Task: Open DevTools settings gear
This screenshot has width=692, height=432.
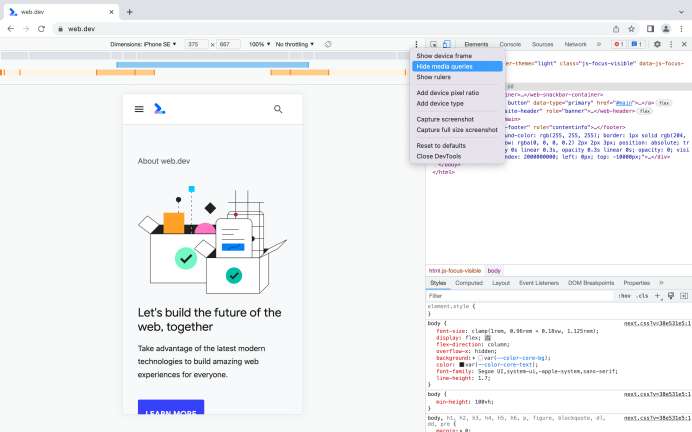Action: click(657, 44)
